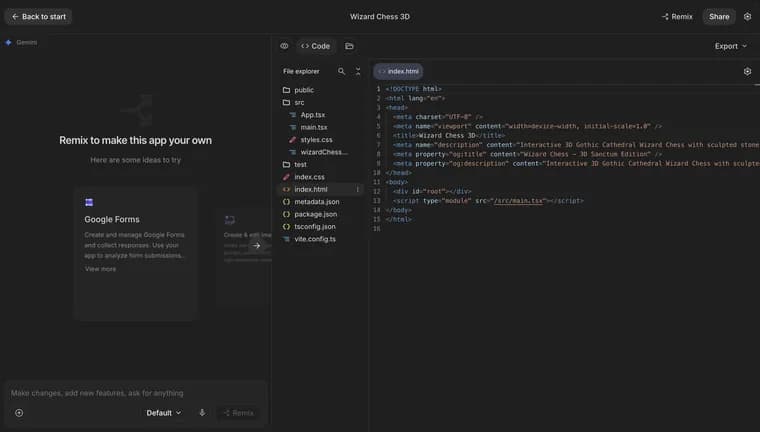Open styles.css file
The width and height of the screenshot is (760, 432).
320,140
